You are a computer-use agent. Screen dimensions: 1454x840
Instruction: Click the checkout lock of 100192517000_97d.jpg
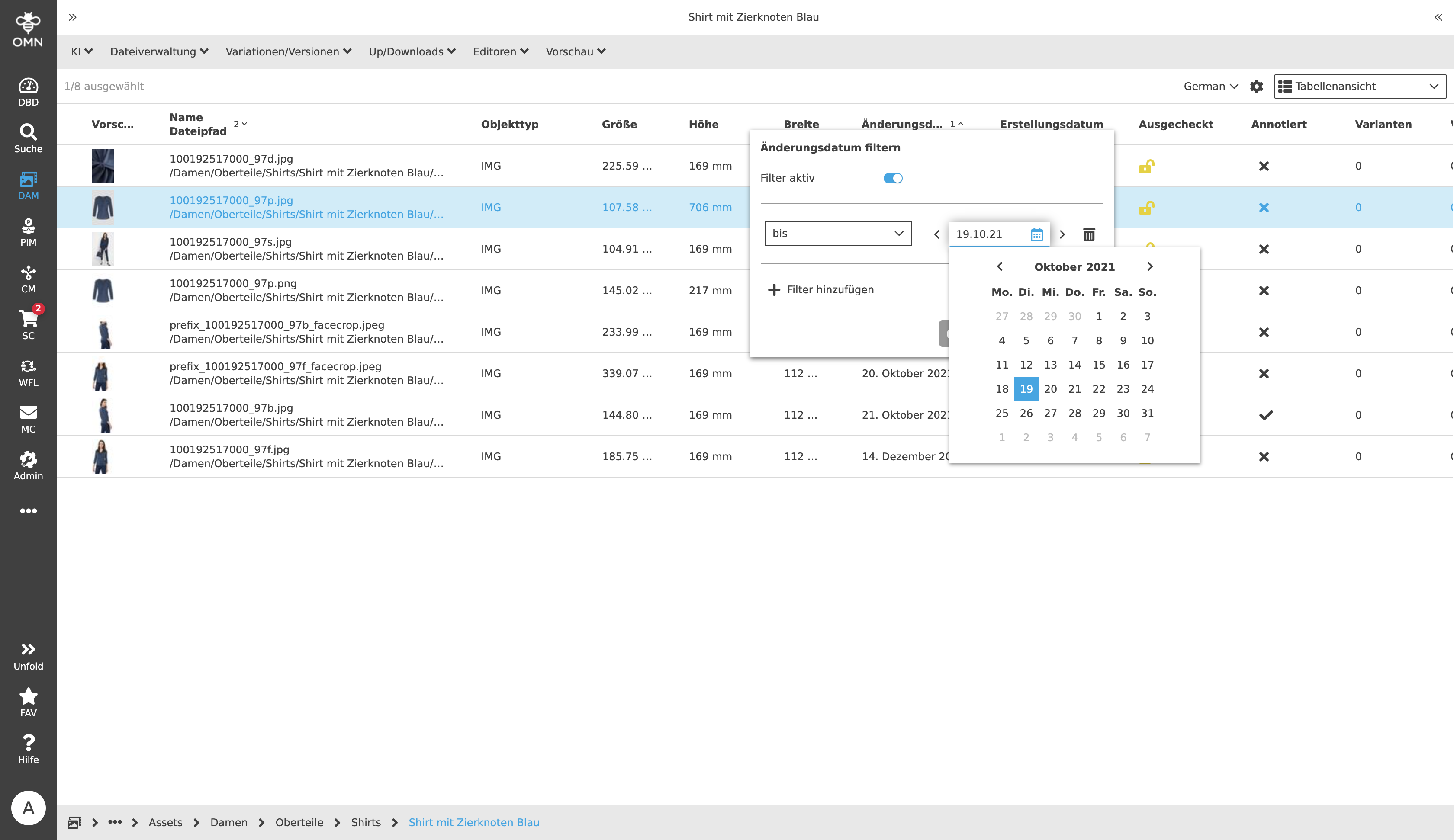tap(1146, 166)
